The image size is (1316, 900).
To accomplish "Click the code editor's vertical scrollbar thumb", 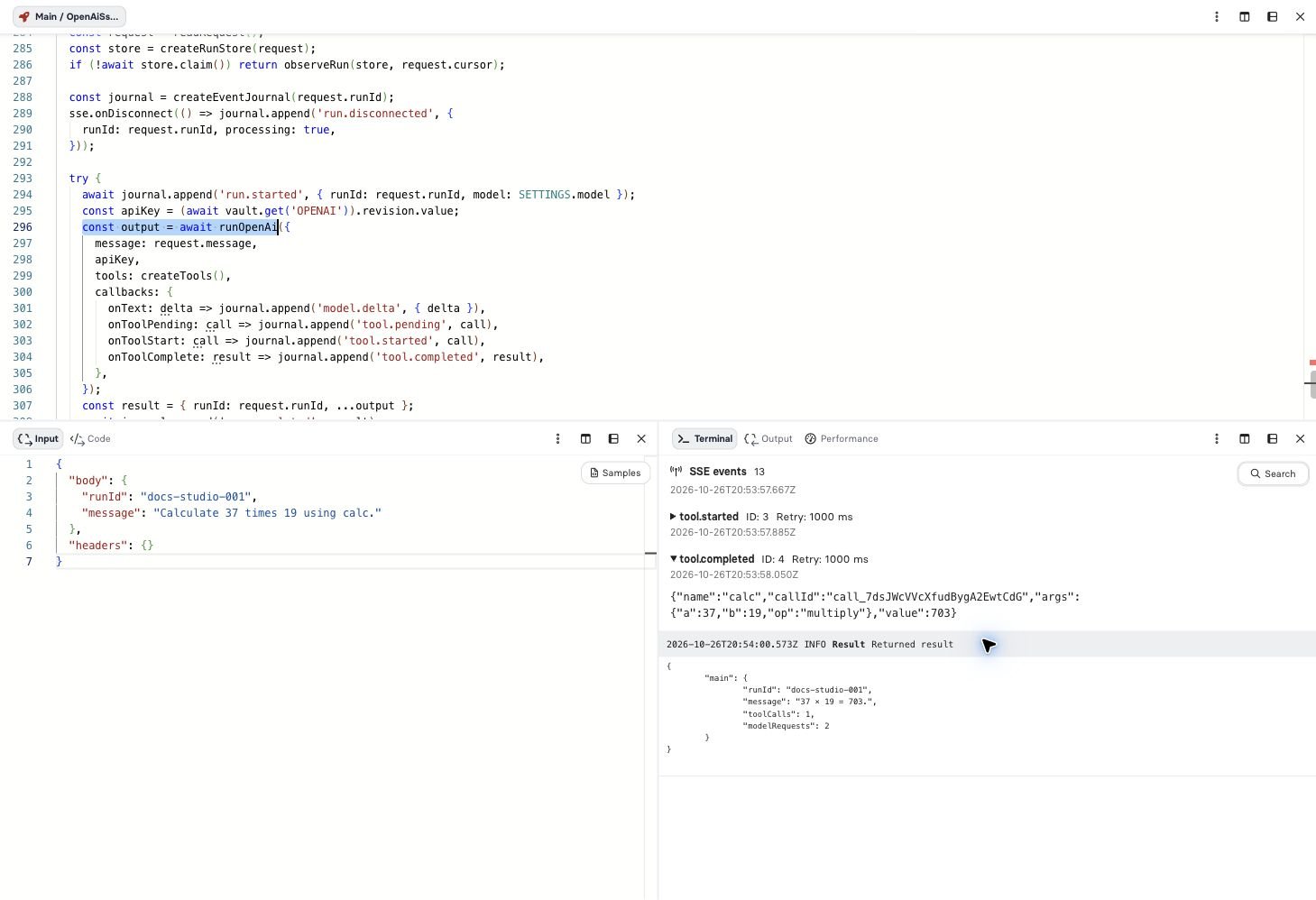I will pyautogui.click(x=1312, y=384).
